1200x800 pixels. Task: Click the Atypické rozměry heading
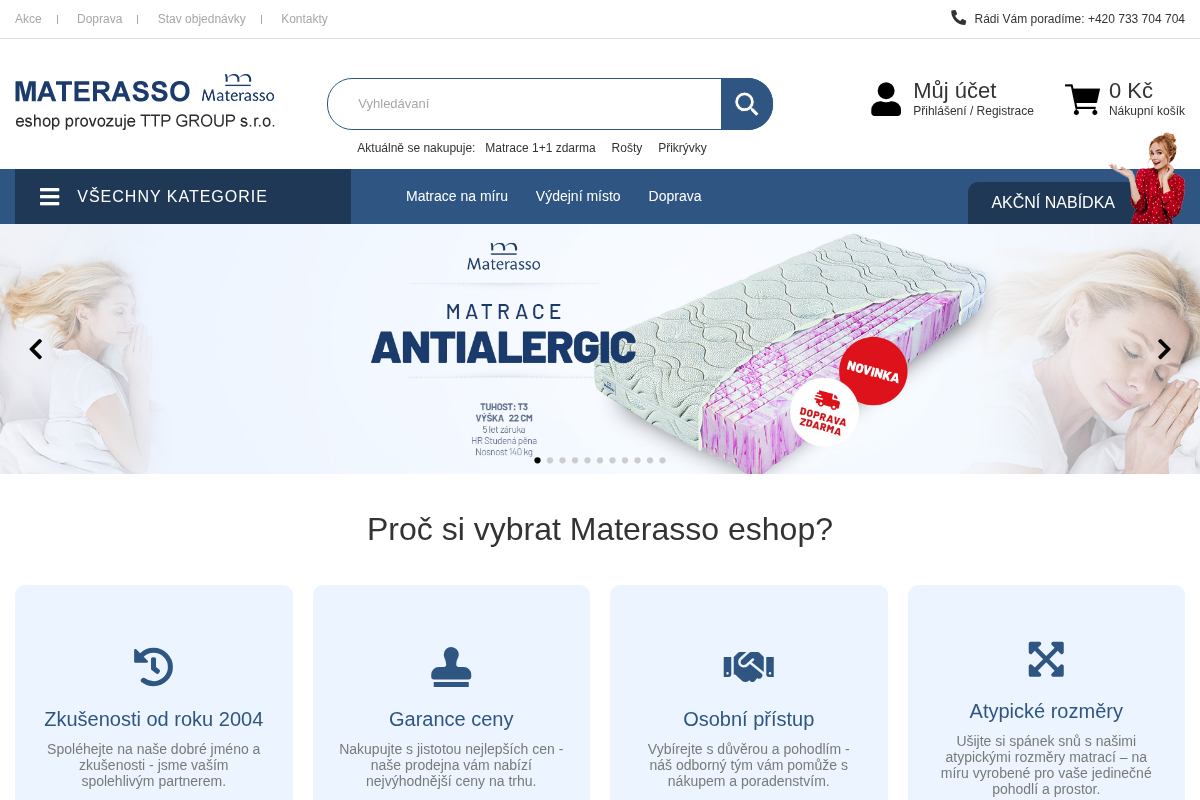click(1046, 711)
